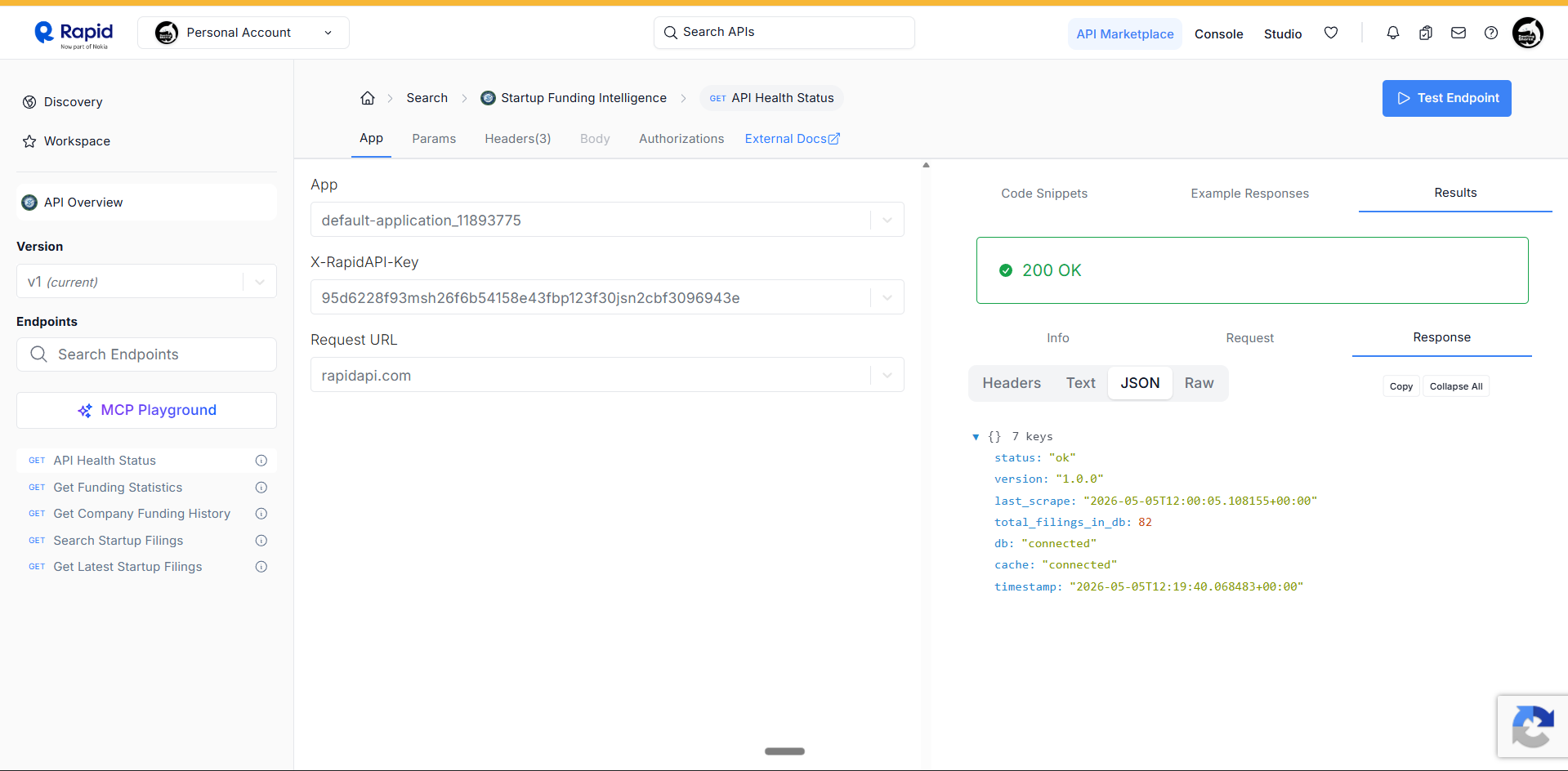Collapse the 7 keys JSON root triangle
Image resolution: width=1568 pixels, height=771 pixels.
point(976,437)
